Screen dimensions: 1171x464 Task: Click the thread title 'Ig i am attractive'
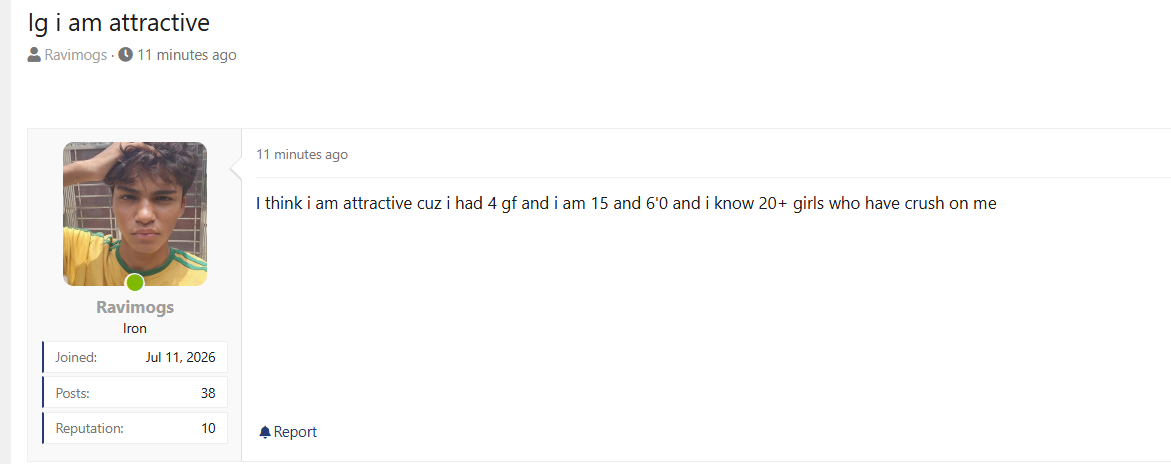tap(119, 22)
